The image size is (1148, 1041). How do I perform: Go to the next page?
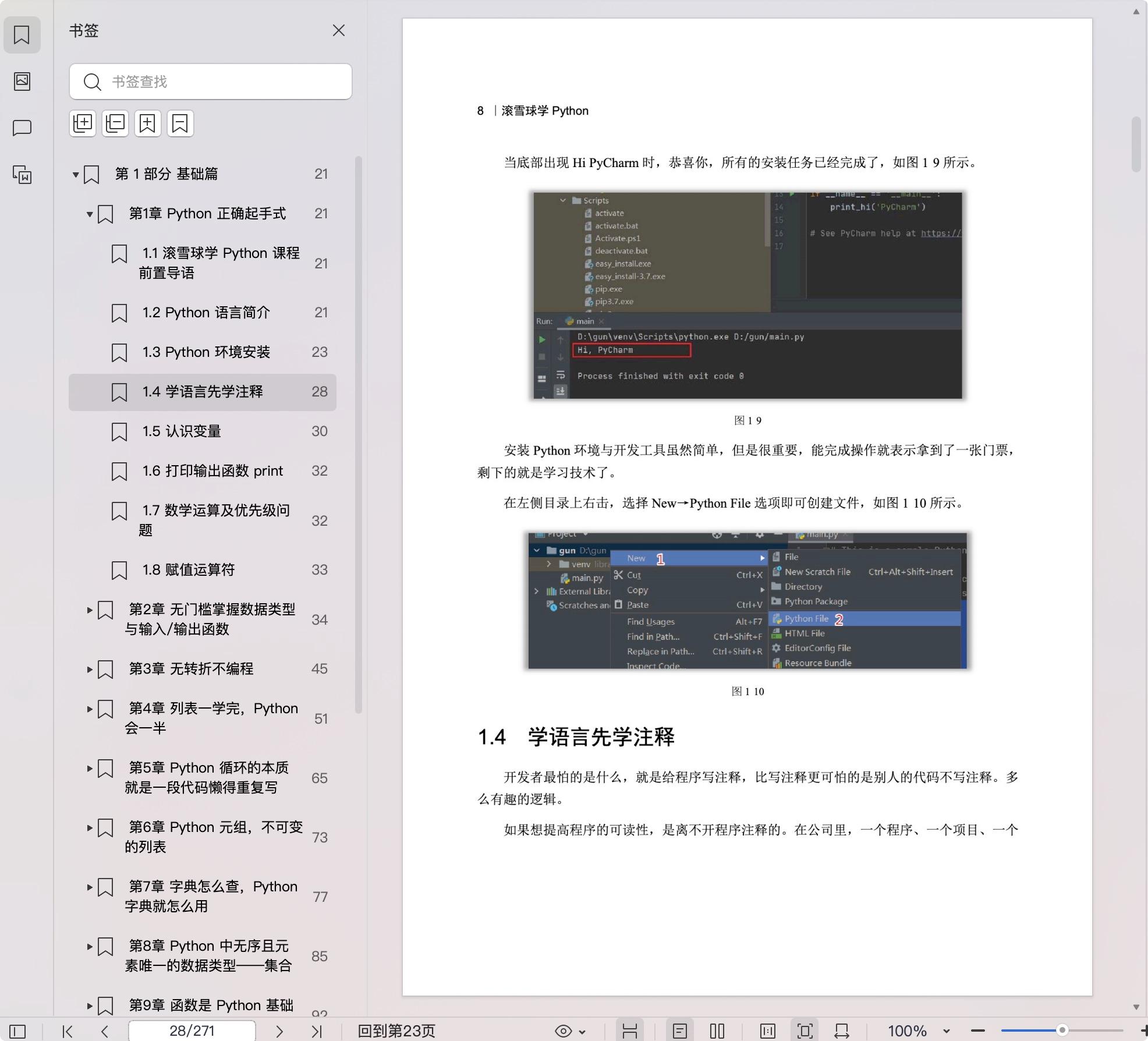click(279, 1031)
